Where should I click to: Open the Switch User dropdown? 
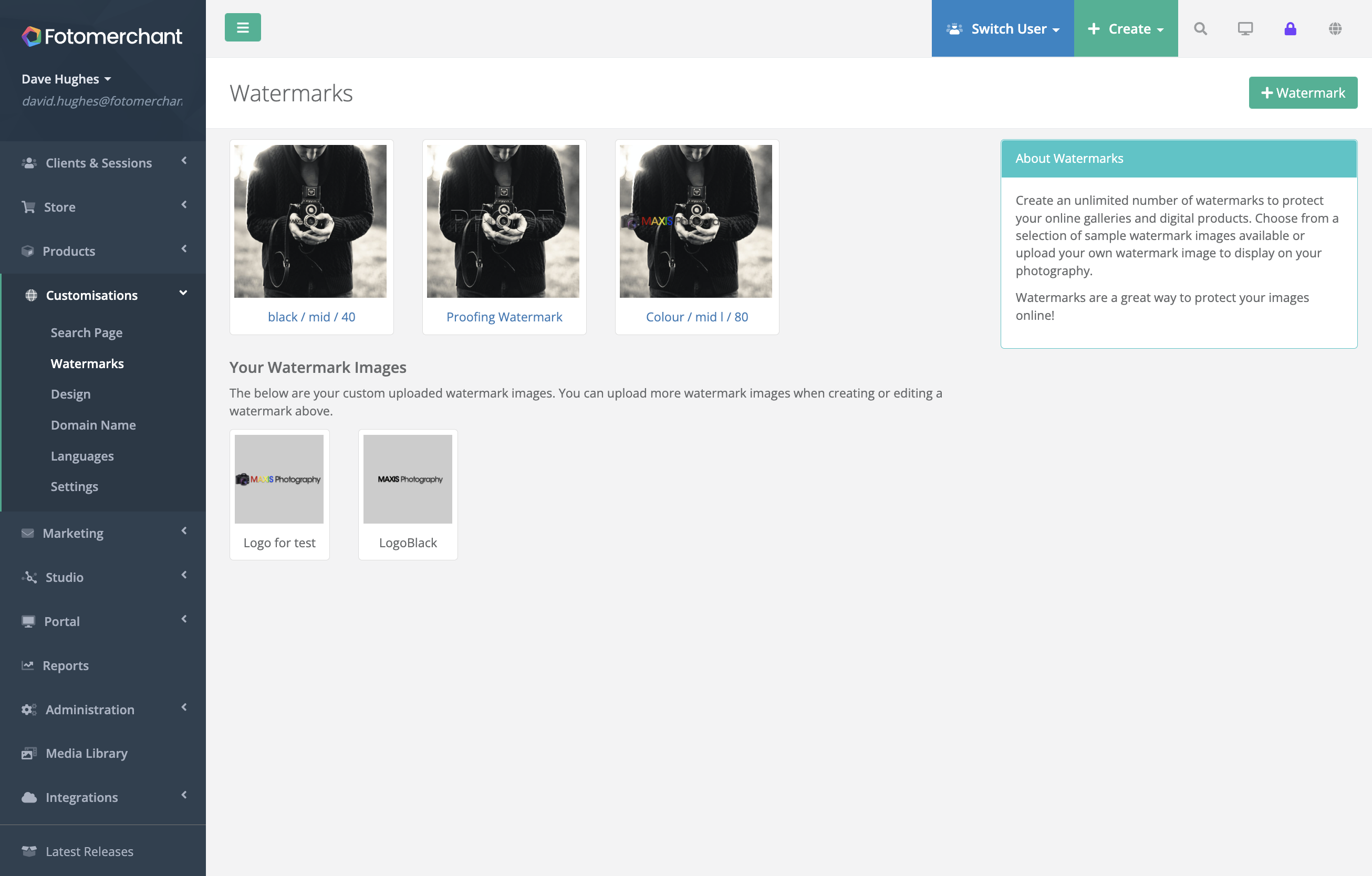1002,28
